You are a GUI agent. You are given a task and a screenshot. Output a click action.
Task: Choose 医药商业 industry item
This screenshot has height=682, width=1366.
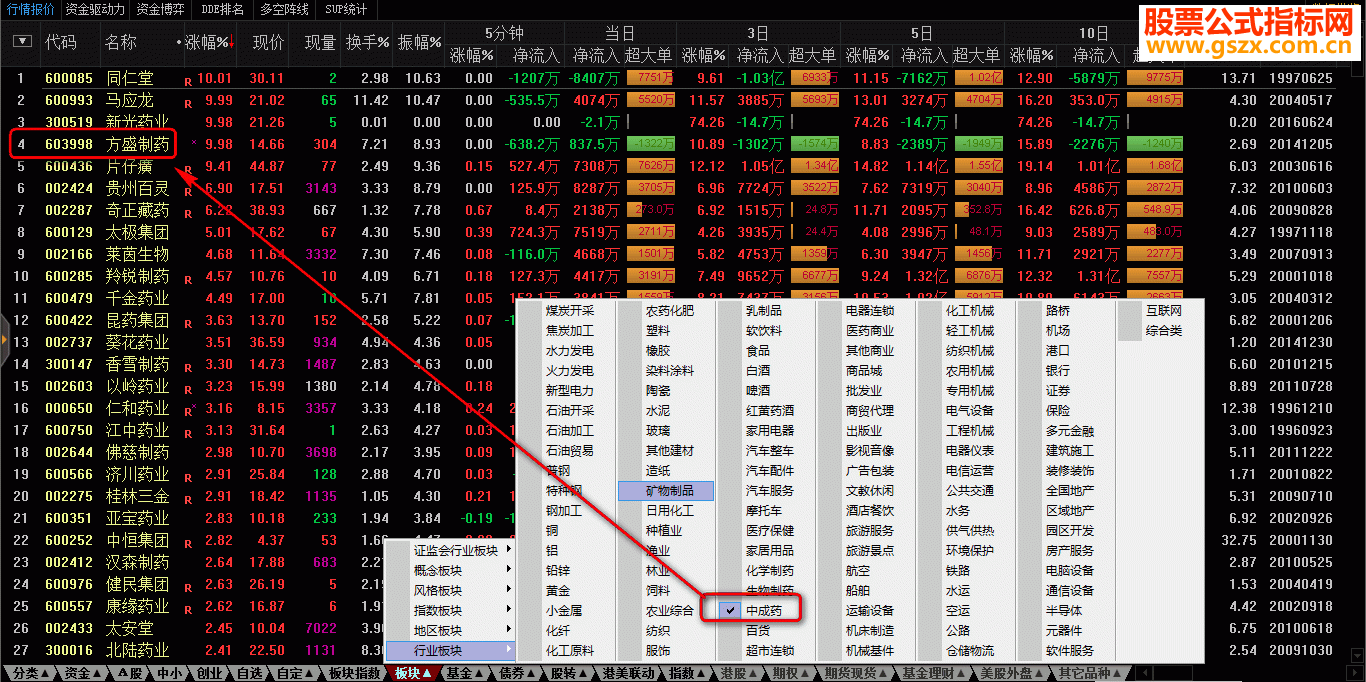[x=870, y=330]
